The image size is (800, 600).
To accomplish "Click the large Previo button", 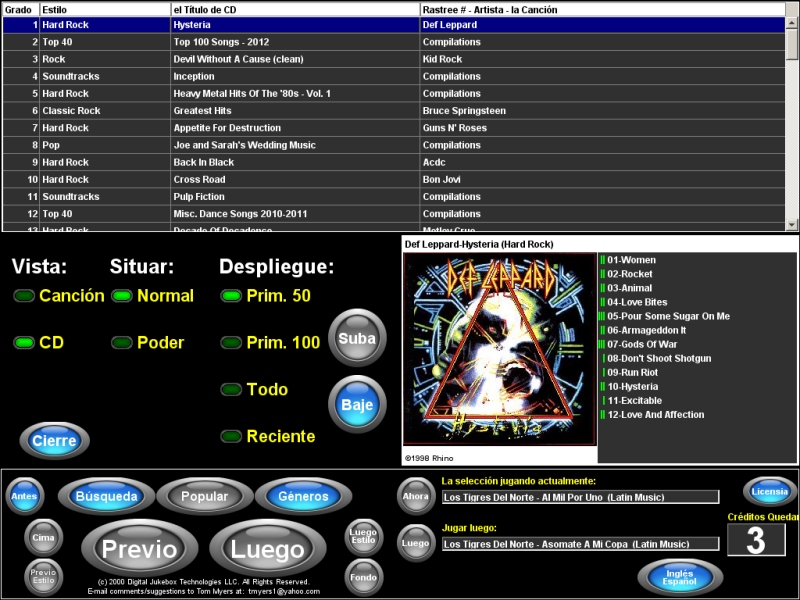I will (x=140, y=549).
